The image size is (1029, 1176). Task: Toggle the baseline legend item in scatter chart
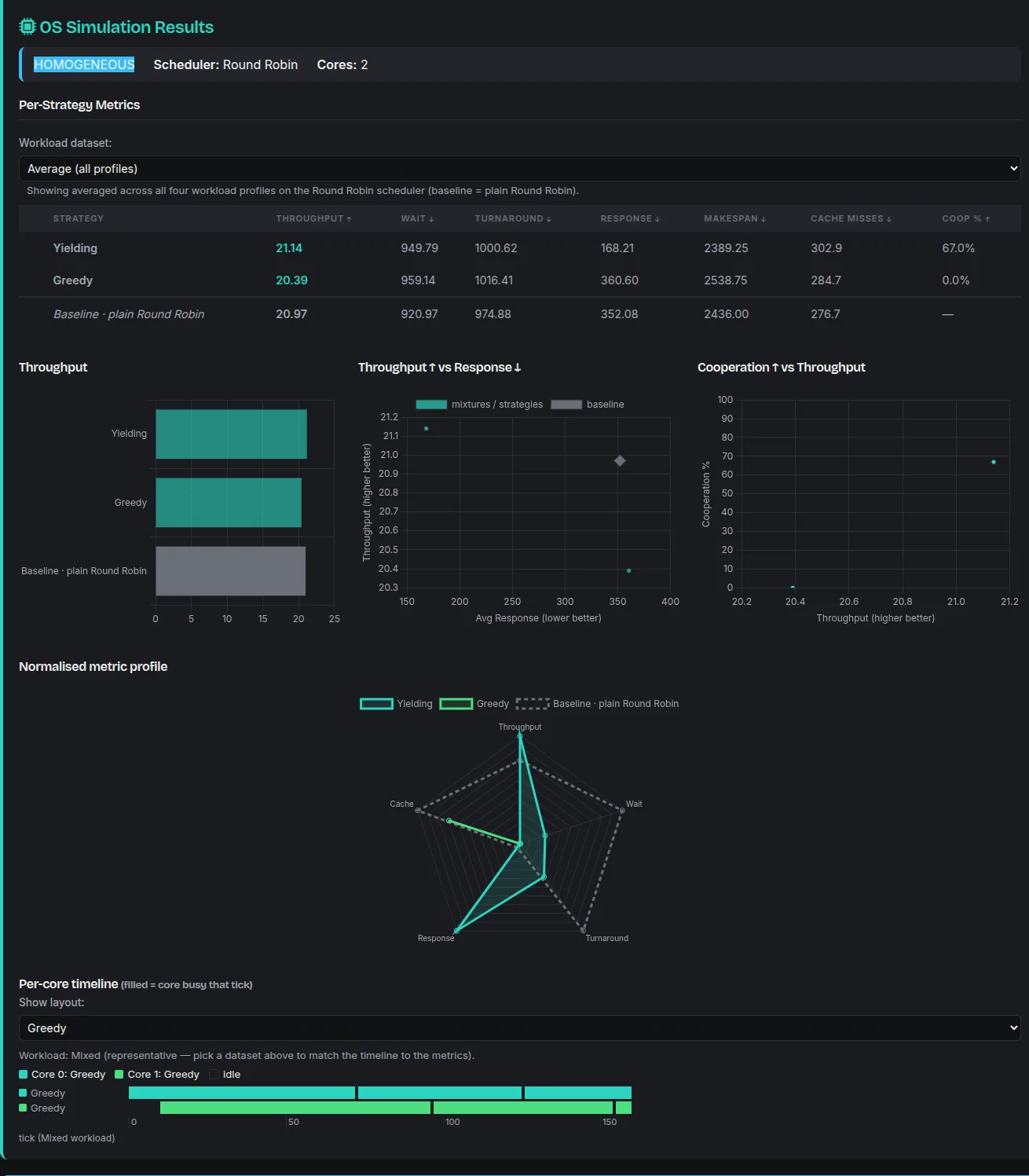(x=588, y=405)
